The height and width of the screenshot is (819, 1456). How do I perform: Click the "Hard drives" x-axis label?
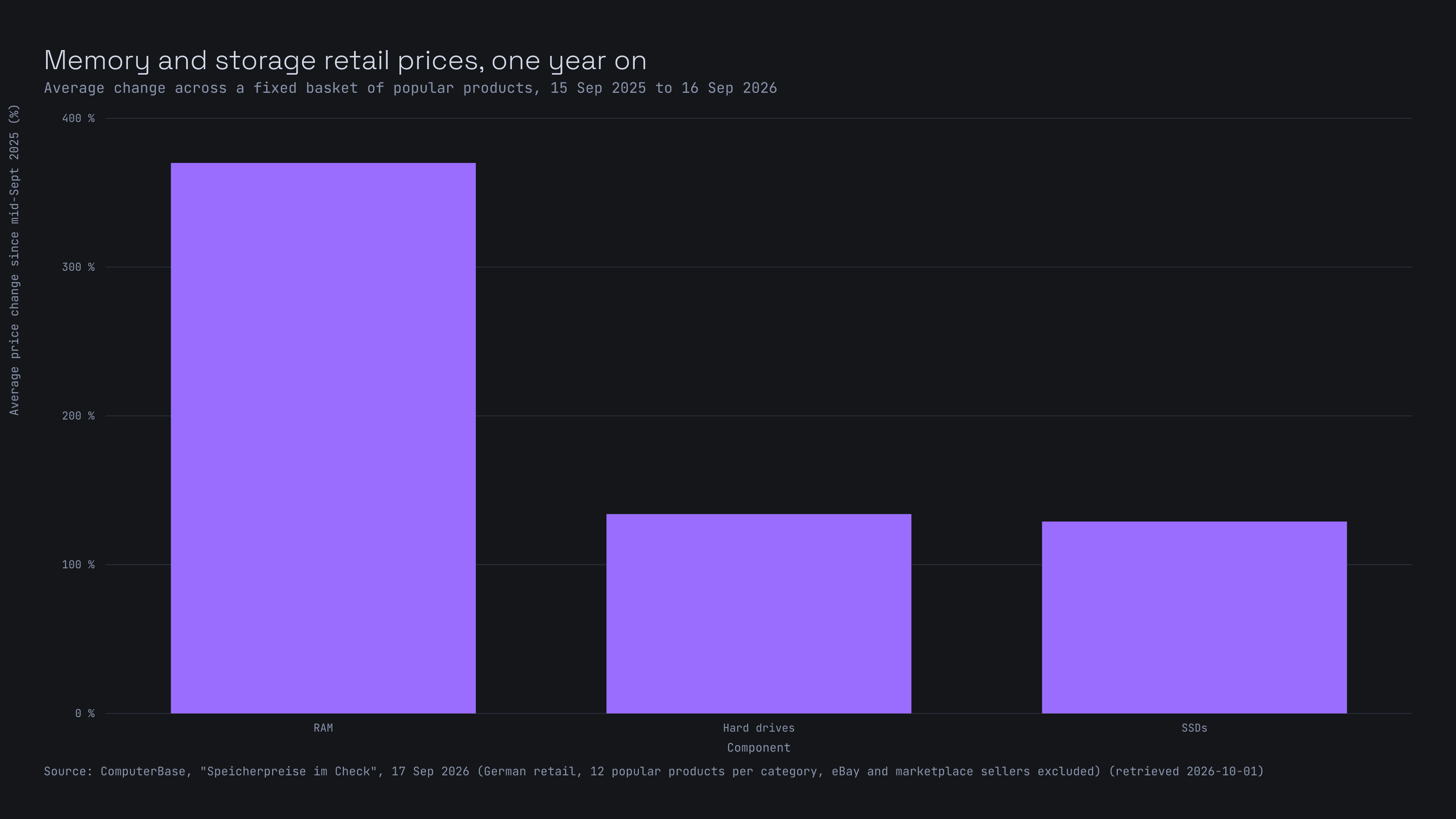758,728
